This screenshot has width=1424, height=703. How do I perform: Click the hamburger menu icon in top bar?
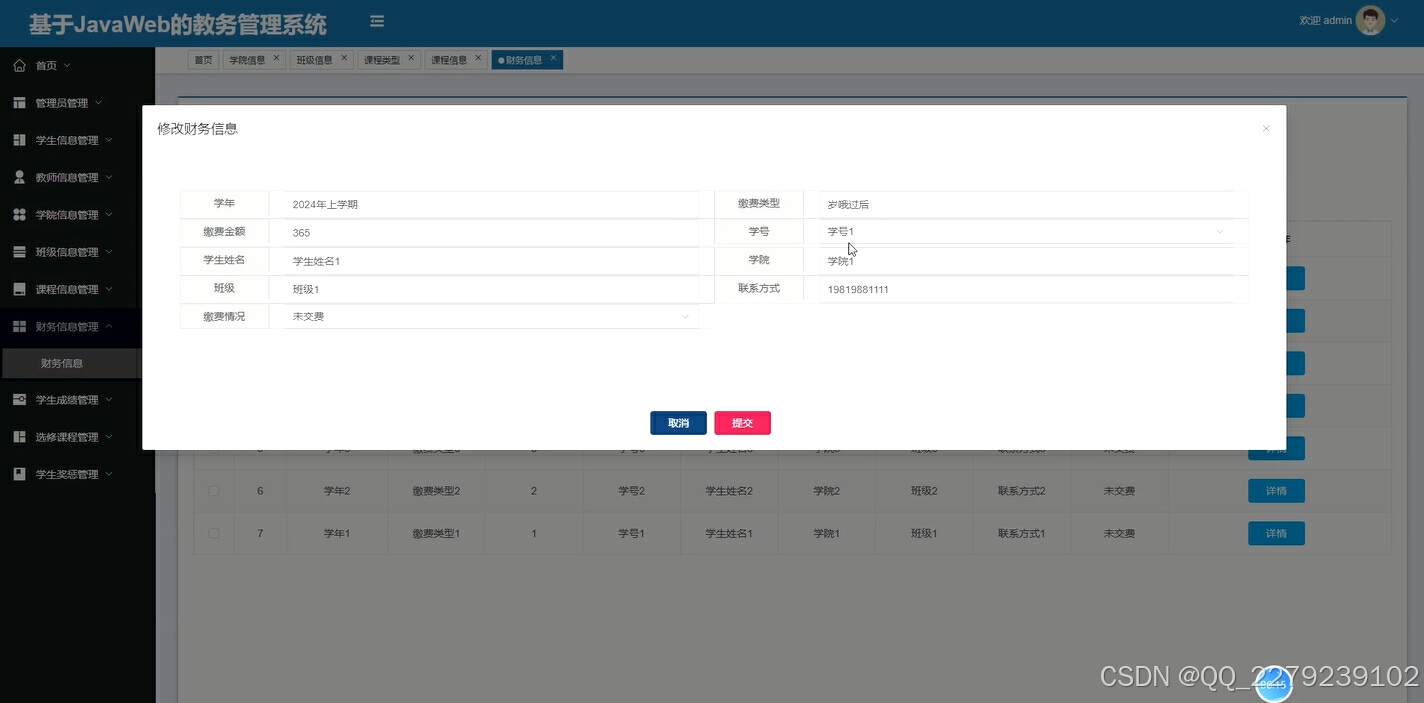376,19
